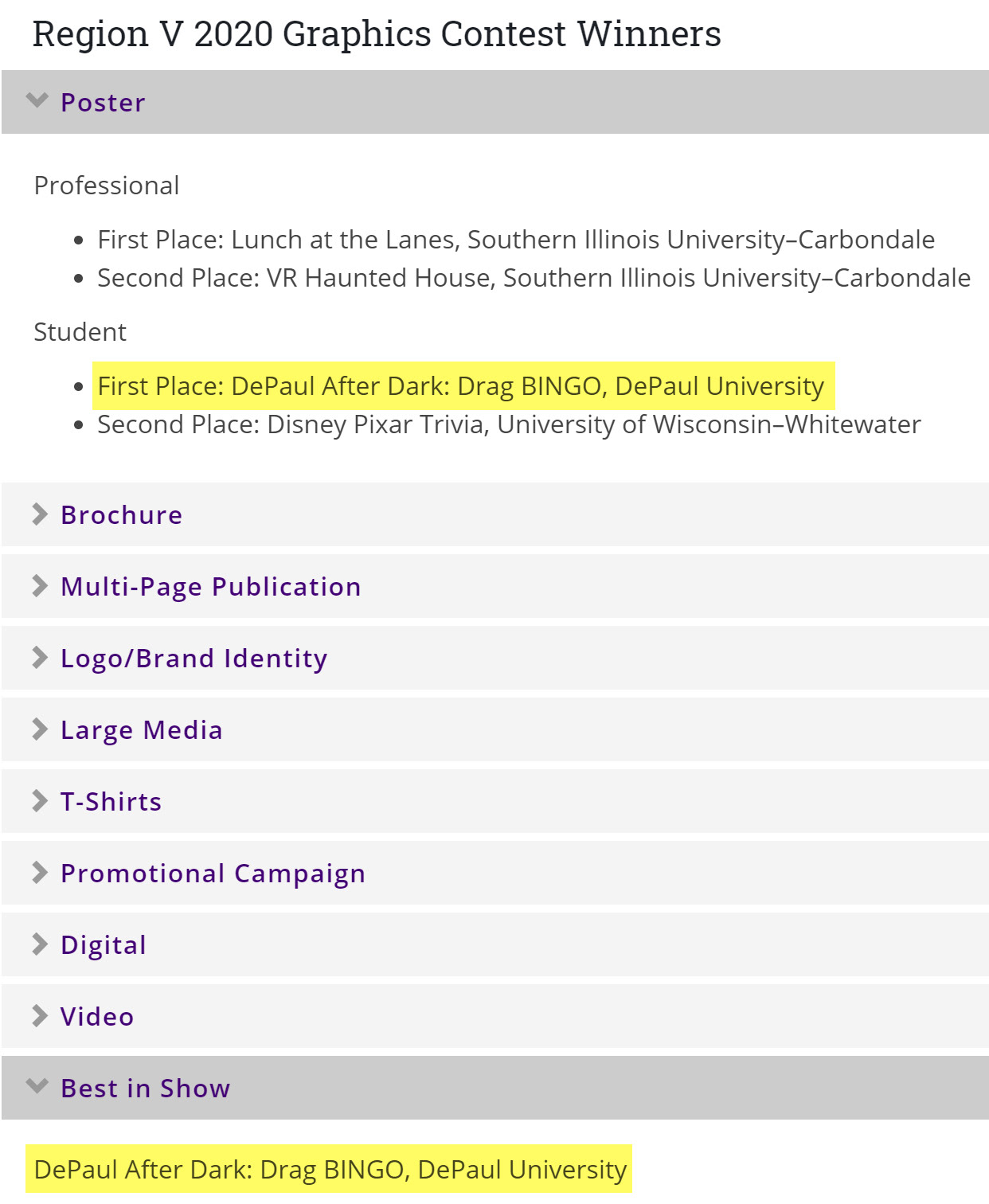
Task: Collapse the Poster heading text
Action: (x=104, y=103)
